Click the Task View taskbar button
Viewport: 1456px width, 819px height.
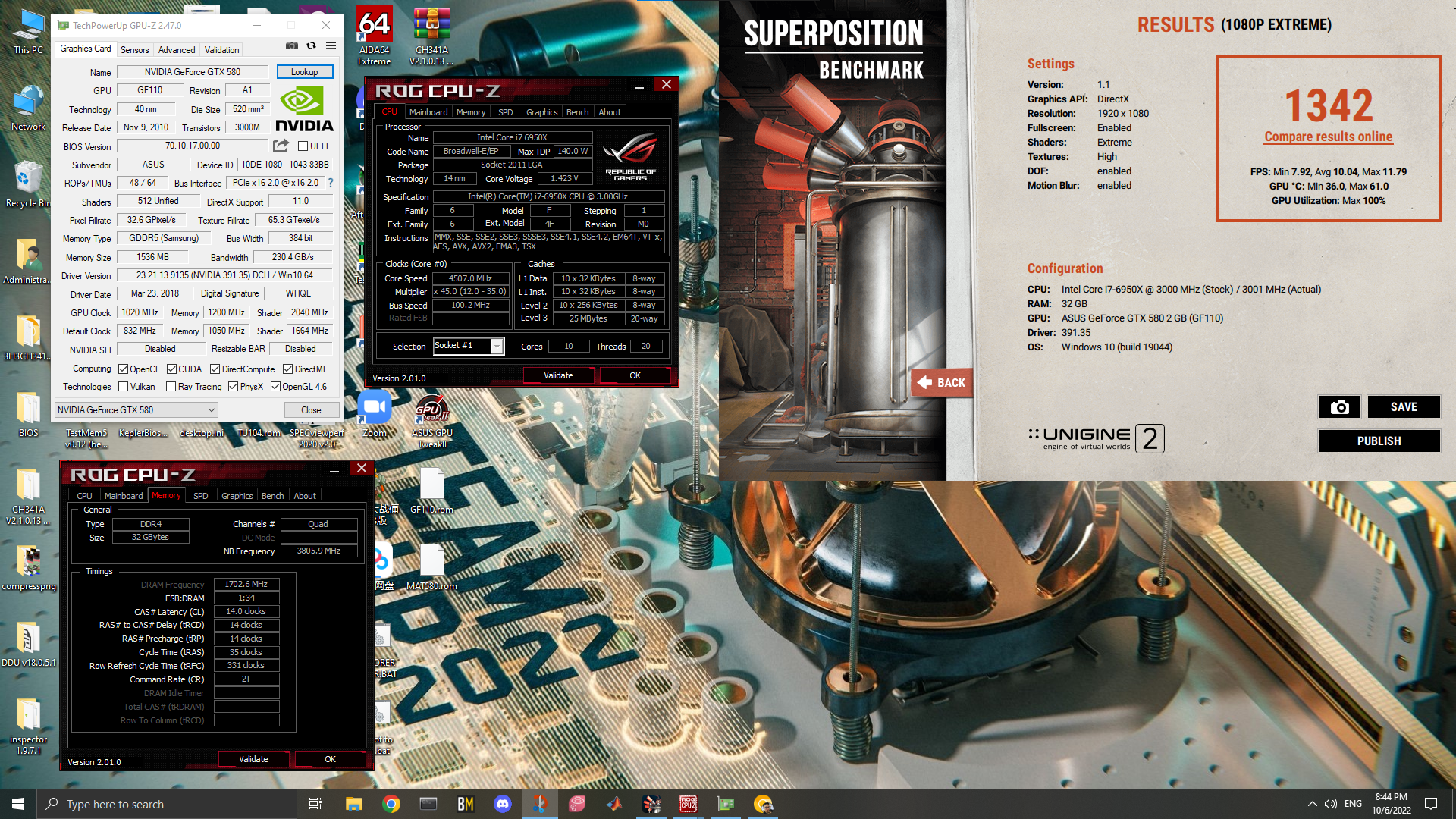pyautogui.click(x=315, y=804)
